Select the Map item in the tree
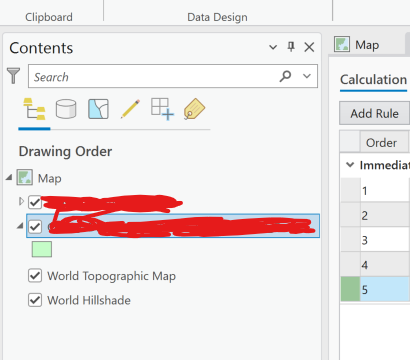 [49, 178]
